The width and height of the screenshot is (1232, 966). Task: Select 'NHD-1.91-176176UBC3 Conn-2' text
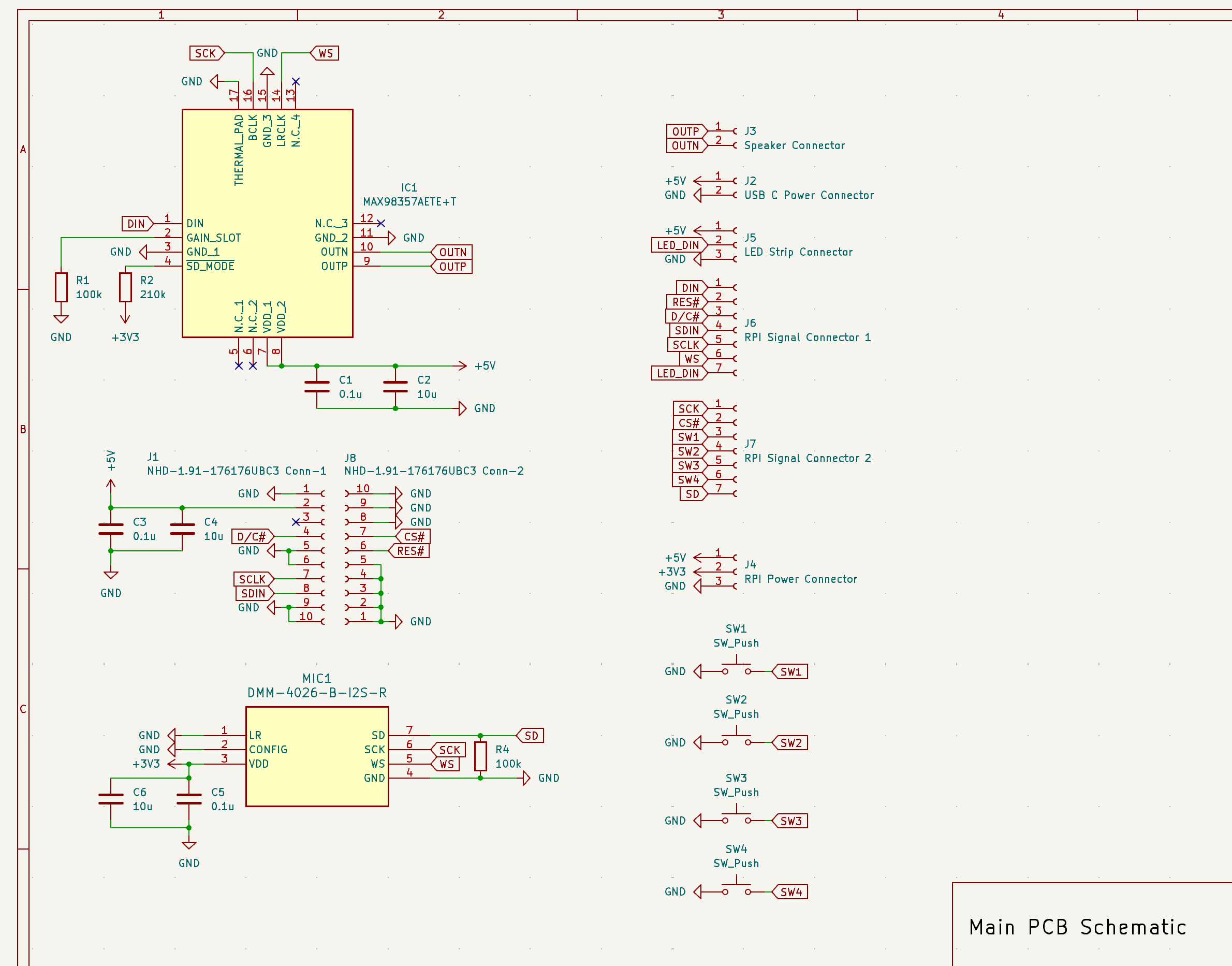coord(434,471)
